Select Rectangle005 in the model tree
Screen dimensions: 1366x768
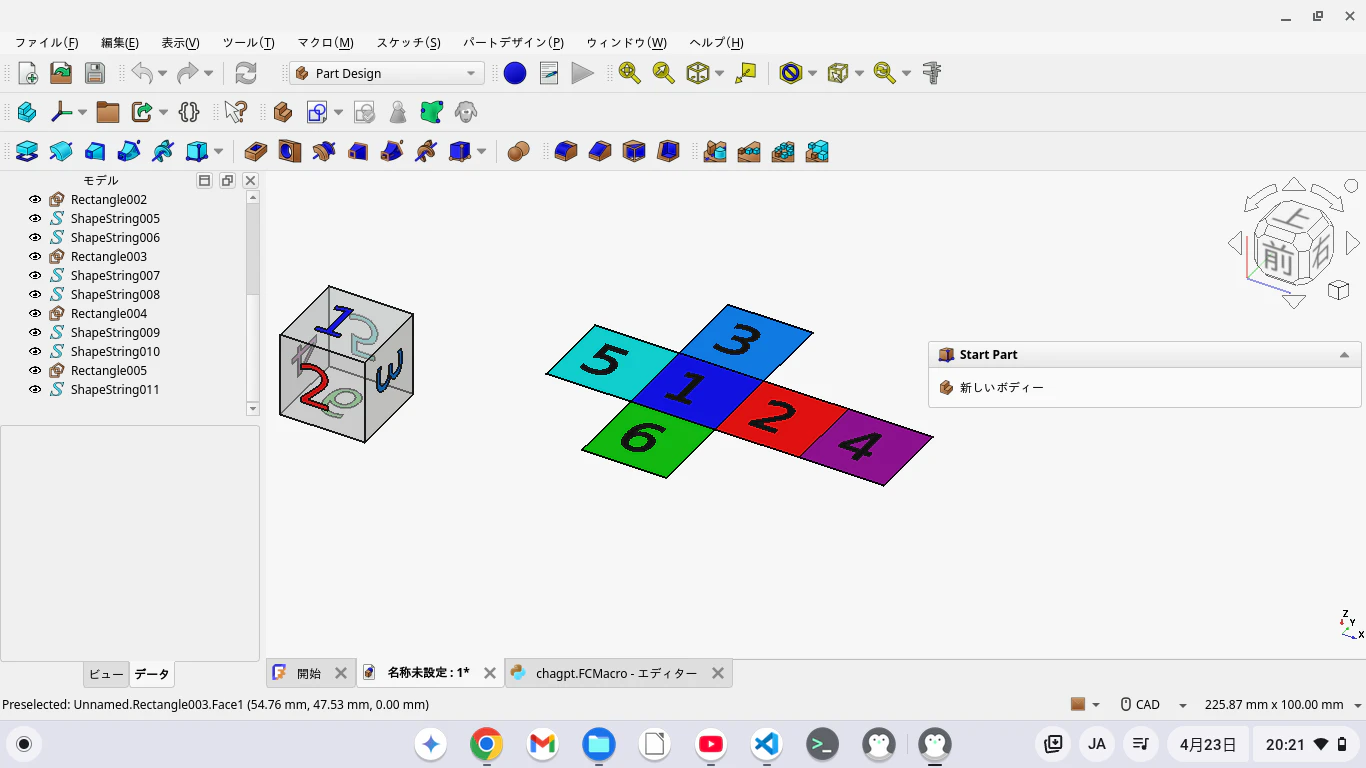click(x=108, y=371)
